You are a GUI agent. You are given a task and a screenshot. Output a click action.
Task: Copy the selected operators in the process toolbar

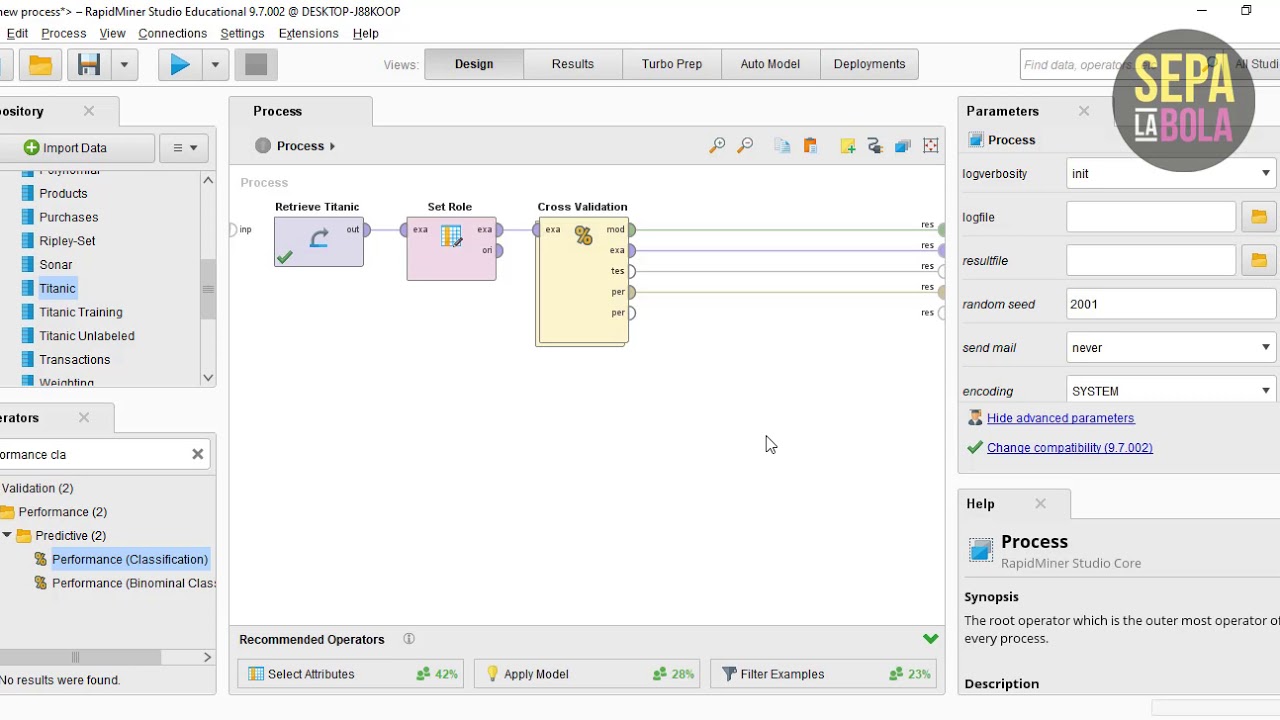pos(782,146)
